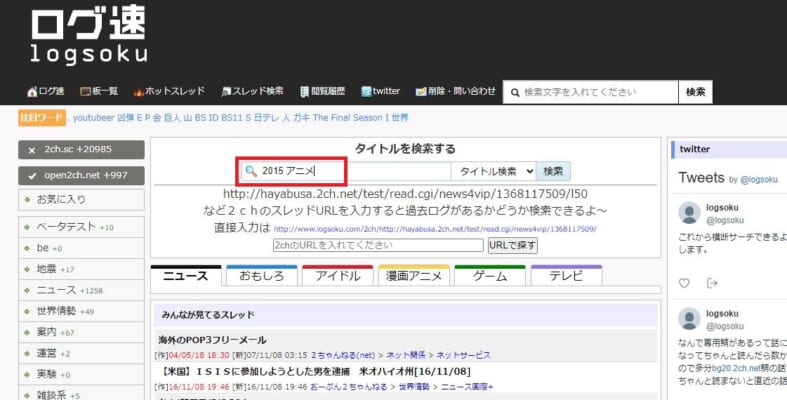Click the The Final Season trending word
The width and height of the screenshot is (787, 400).
pos(347,118)
